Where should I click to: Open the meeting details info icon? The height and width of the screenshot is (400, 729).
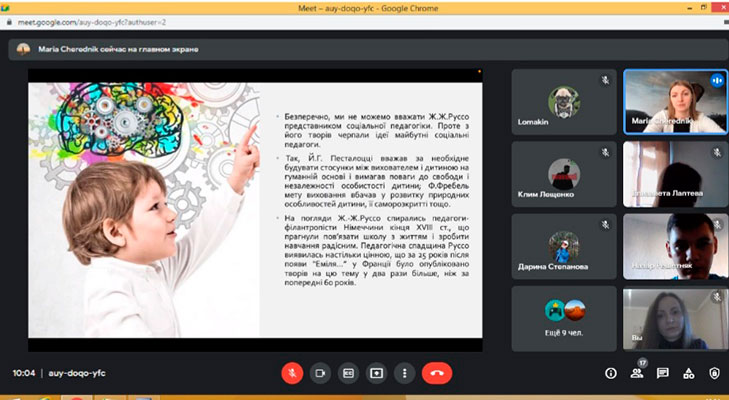point(611,373)
